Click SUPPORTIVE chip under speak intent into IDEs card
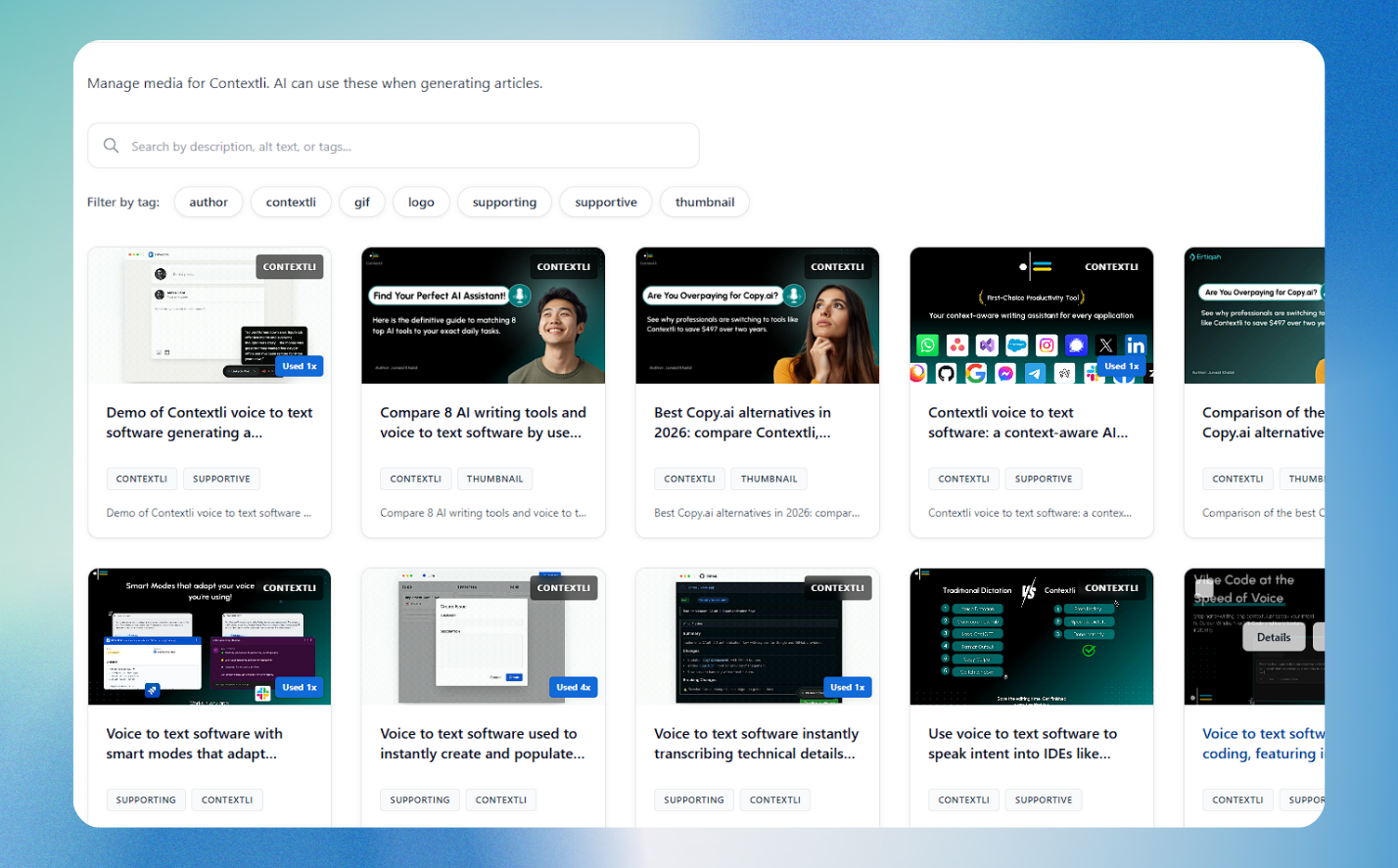The width and height of the screenshot is (1398, 868). tap(1044, 799)
